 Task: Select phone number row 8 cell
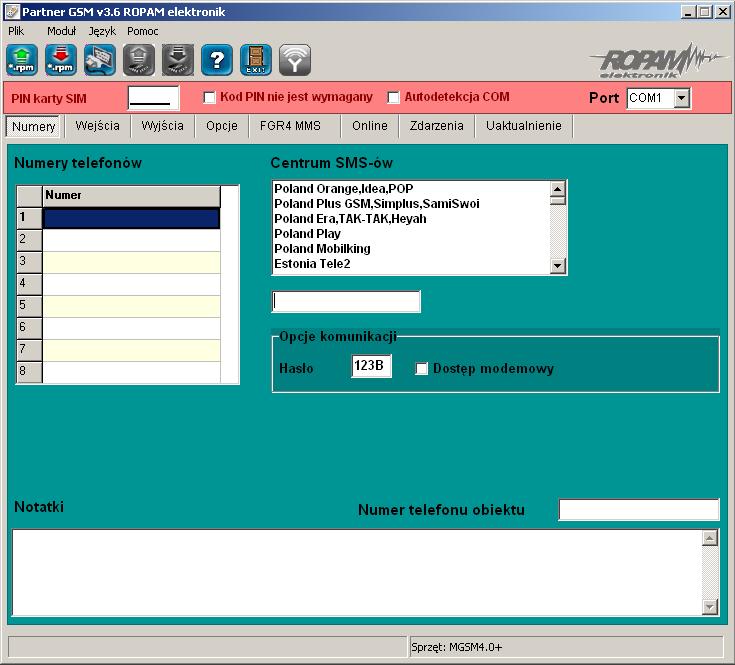point(132,372)
